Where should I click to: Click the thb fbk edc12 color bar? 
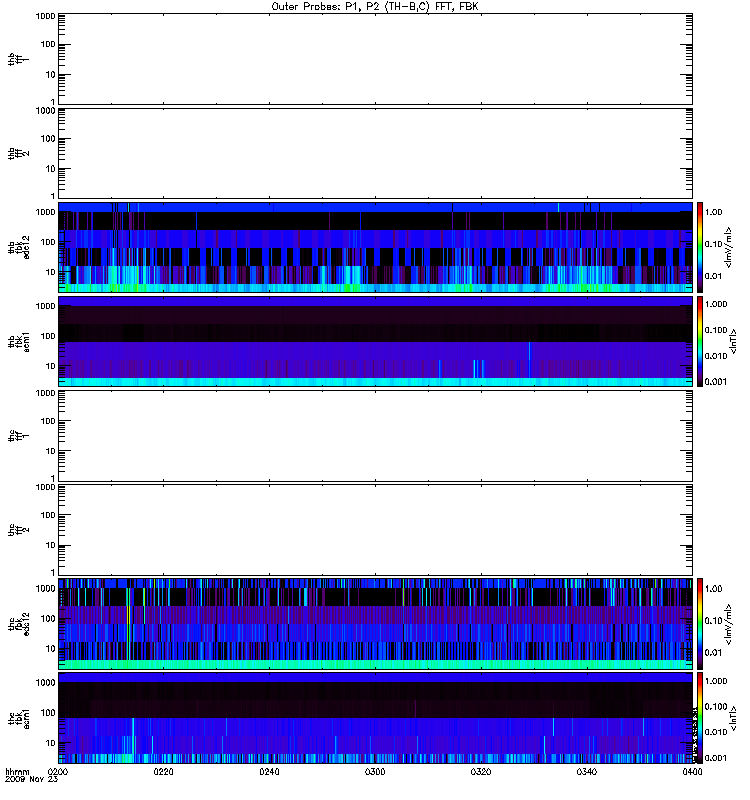[x=700, y=247]
